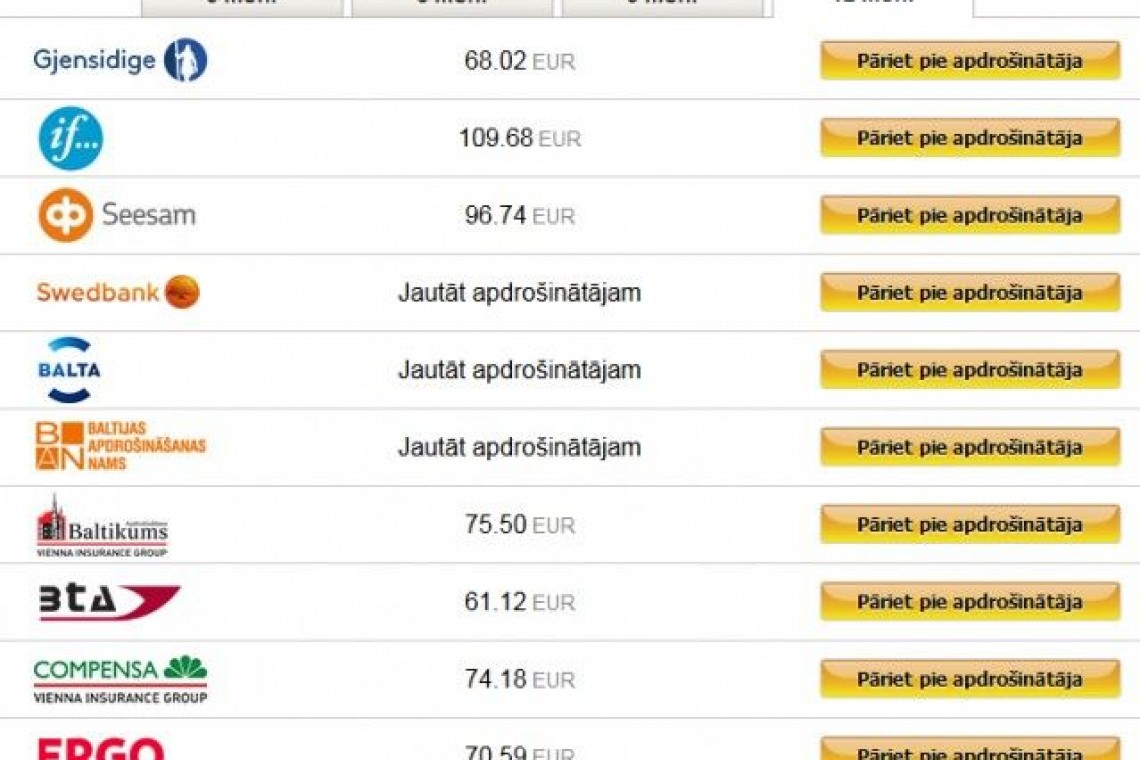
Task: Click 'Pāriet pie apdrošinātāja' for if...
Action: click(970, 137)
